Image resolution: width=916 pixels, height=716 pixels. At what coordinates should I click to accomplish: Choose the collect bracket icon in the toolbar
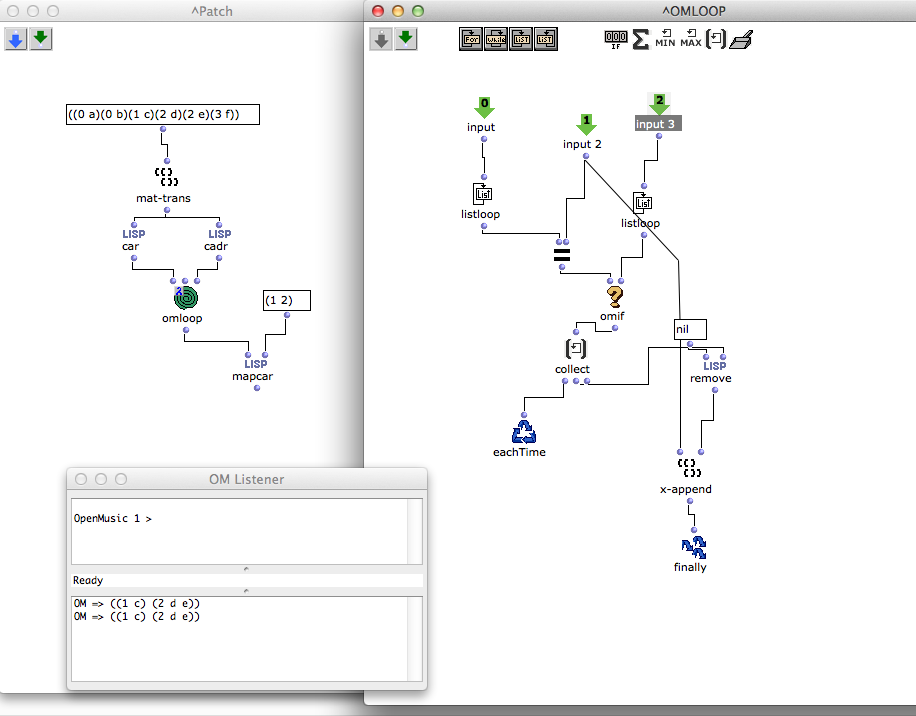tap(716, 39)
